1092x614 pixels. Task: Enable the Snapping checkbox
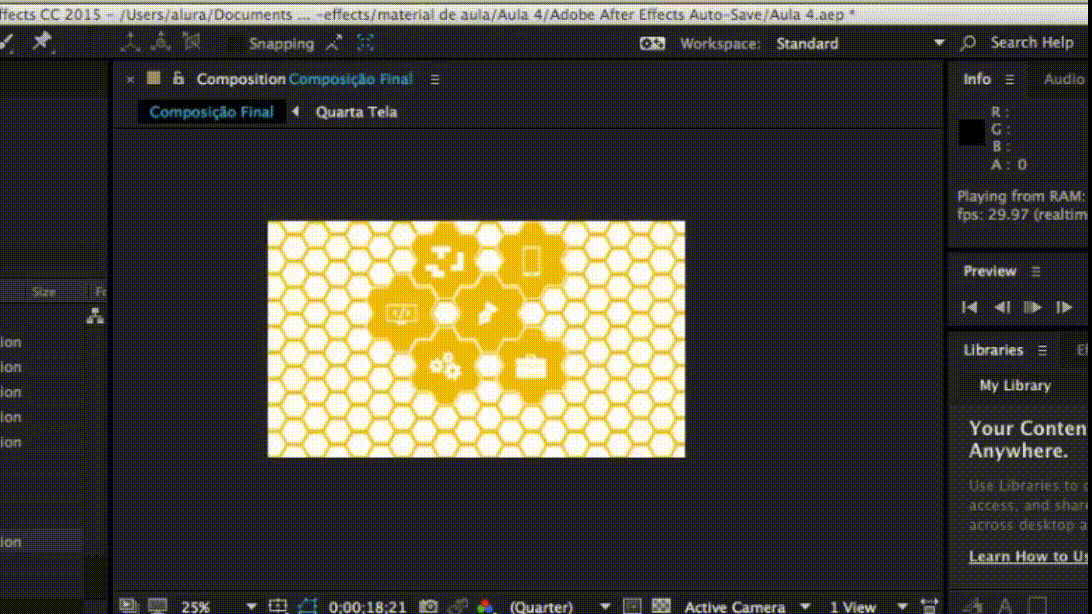236,44
